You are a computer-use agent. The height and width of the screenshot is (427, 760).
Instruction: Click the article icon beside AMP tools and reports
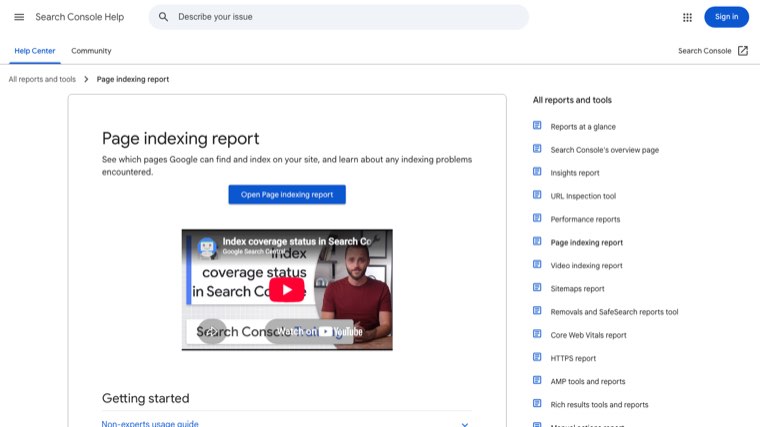(537, 380)
